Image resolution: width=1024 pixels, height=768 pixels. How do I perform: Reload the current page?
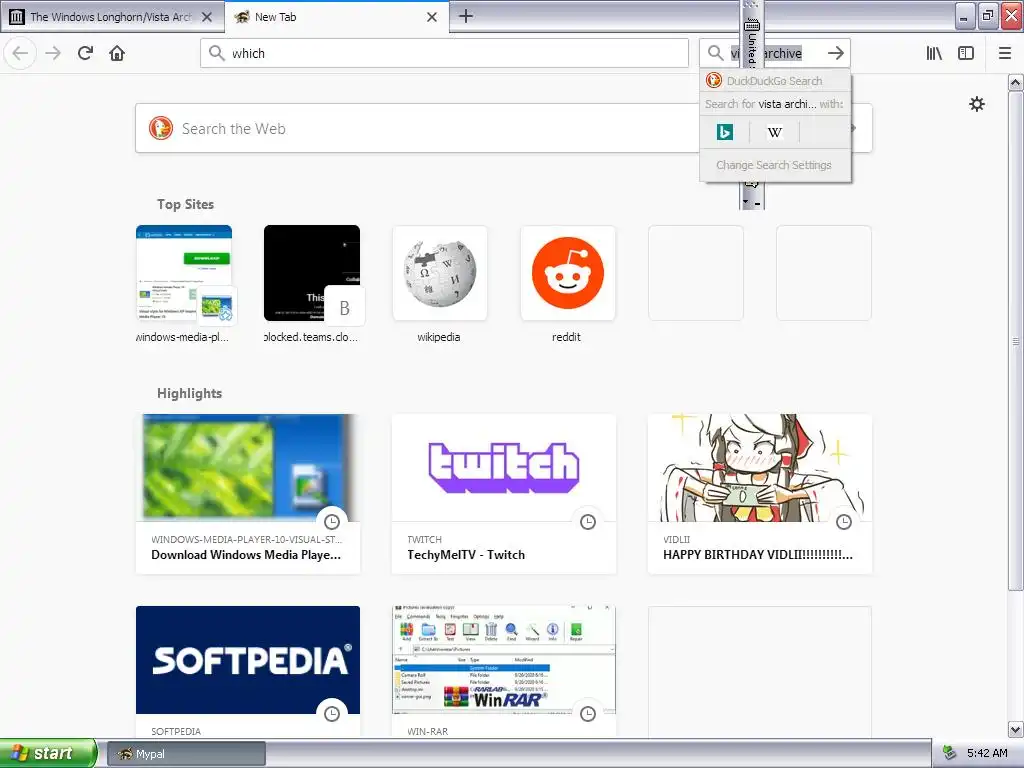pos(85,54)
